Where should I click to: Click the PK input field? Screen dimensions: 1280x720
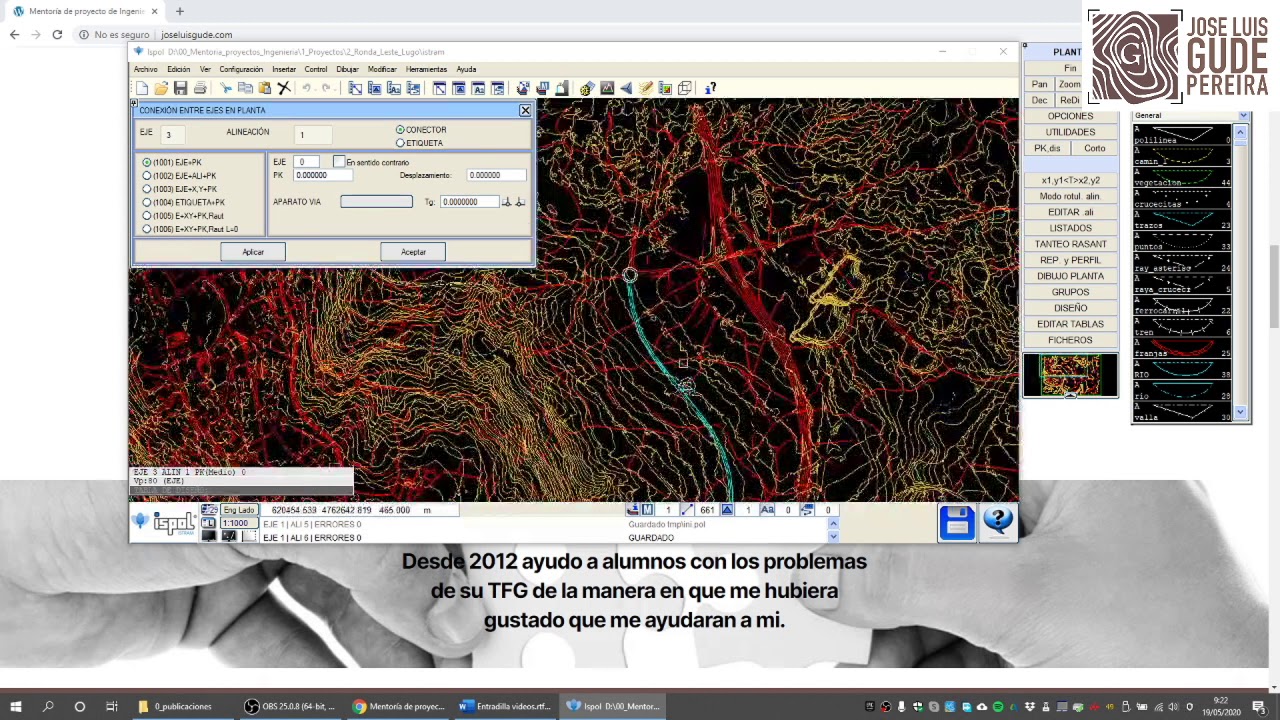pyautogui.click(x=323, y=175)
